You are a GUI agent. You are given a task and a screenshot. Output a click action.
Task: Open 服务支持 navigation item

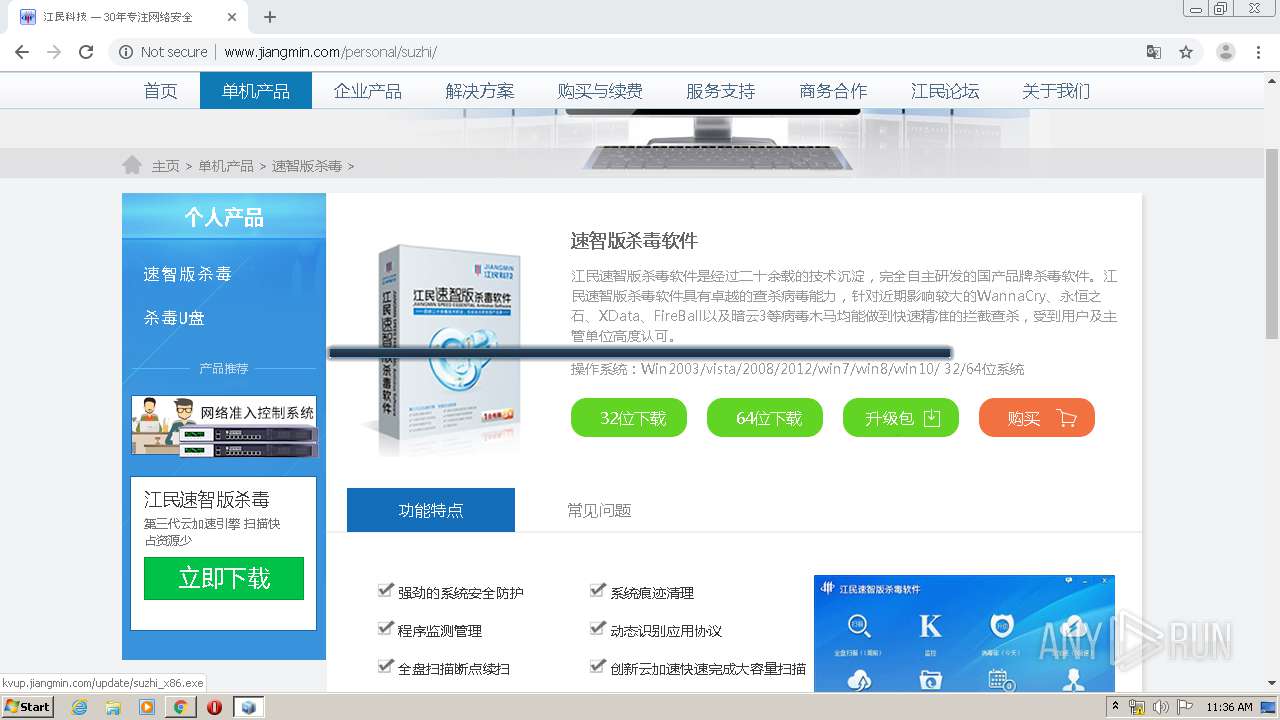[x=720, y=91]
